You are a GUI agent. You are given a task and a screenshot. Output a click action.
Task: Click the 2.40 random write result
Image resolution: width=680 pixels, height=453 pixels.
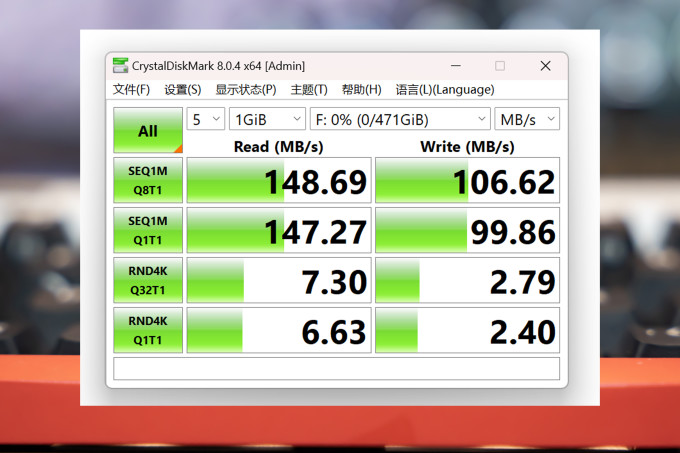[x=468, y=330]
